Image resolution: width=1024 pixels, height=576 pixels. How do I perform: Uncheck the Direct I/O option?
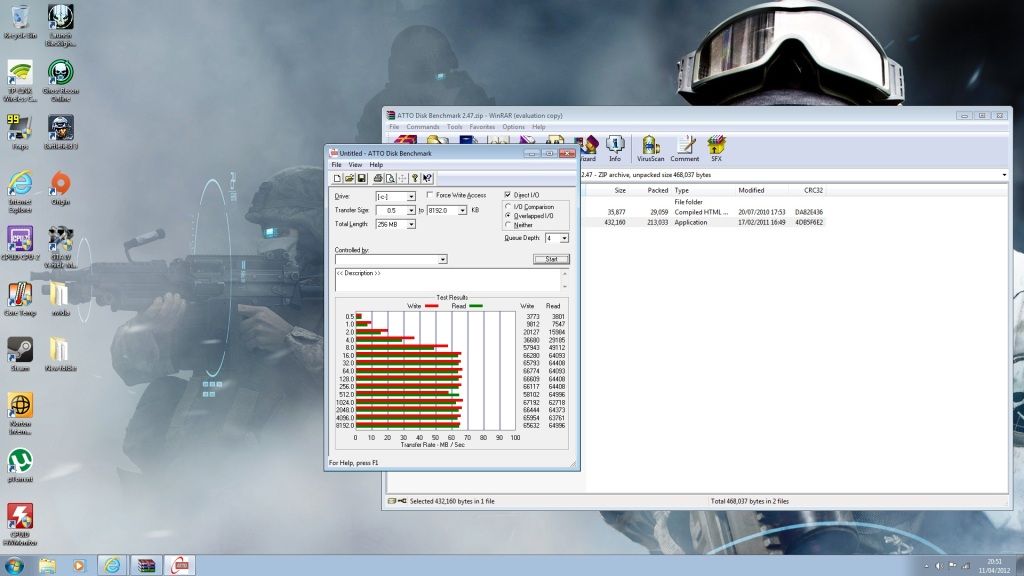tap(508, 195)
